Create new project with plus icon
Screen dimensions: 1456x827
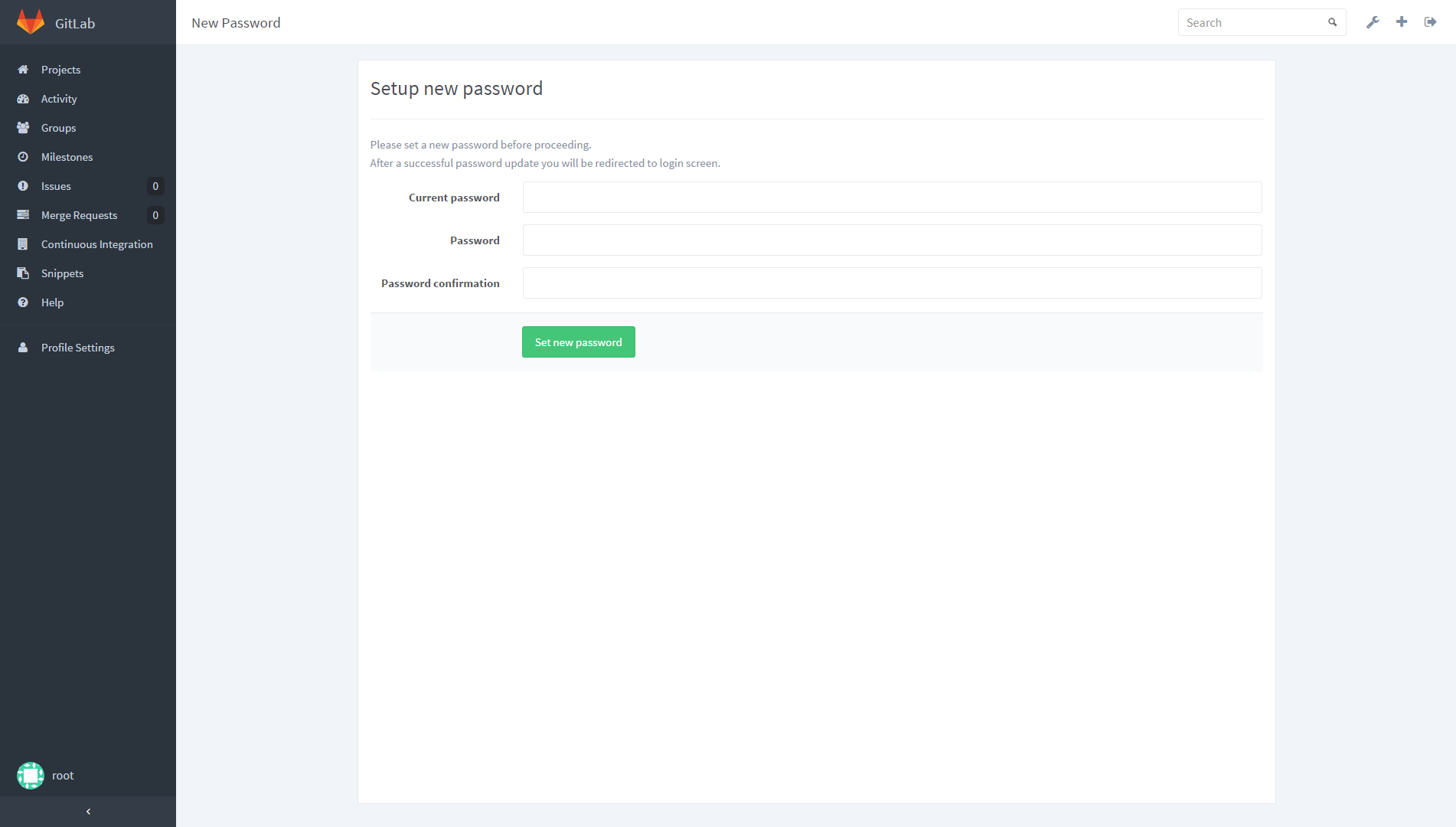coord(1402,22)
